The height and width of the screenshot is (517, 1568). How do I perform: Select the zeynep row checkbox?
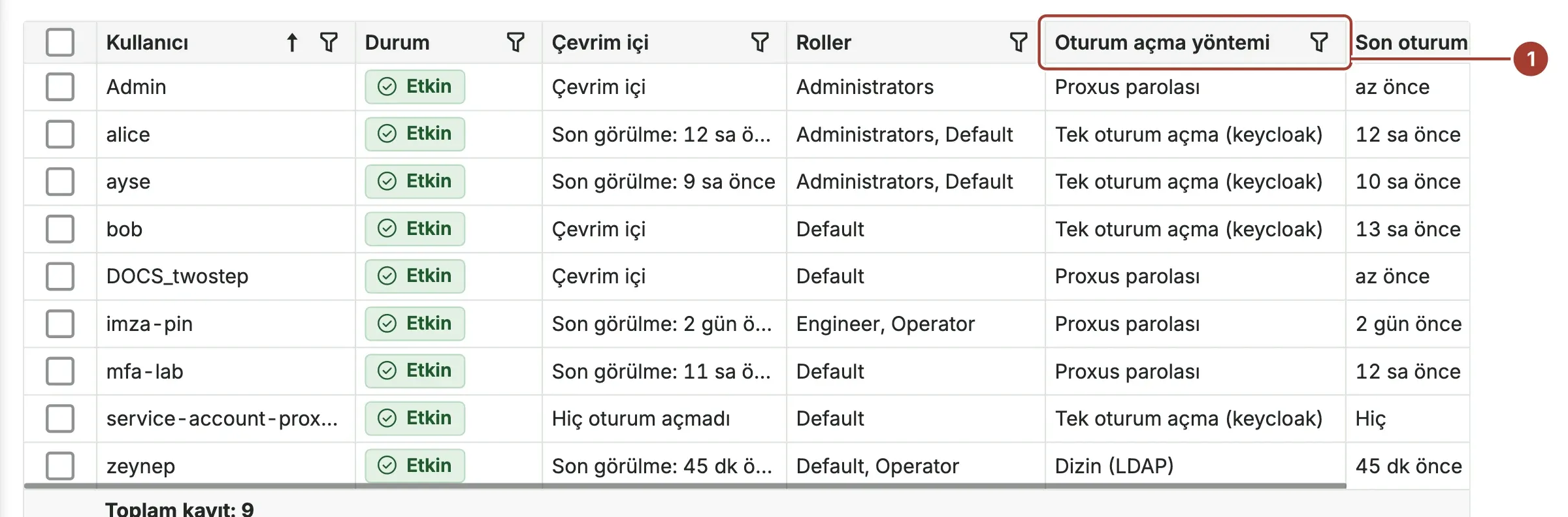pos(60,466)
